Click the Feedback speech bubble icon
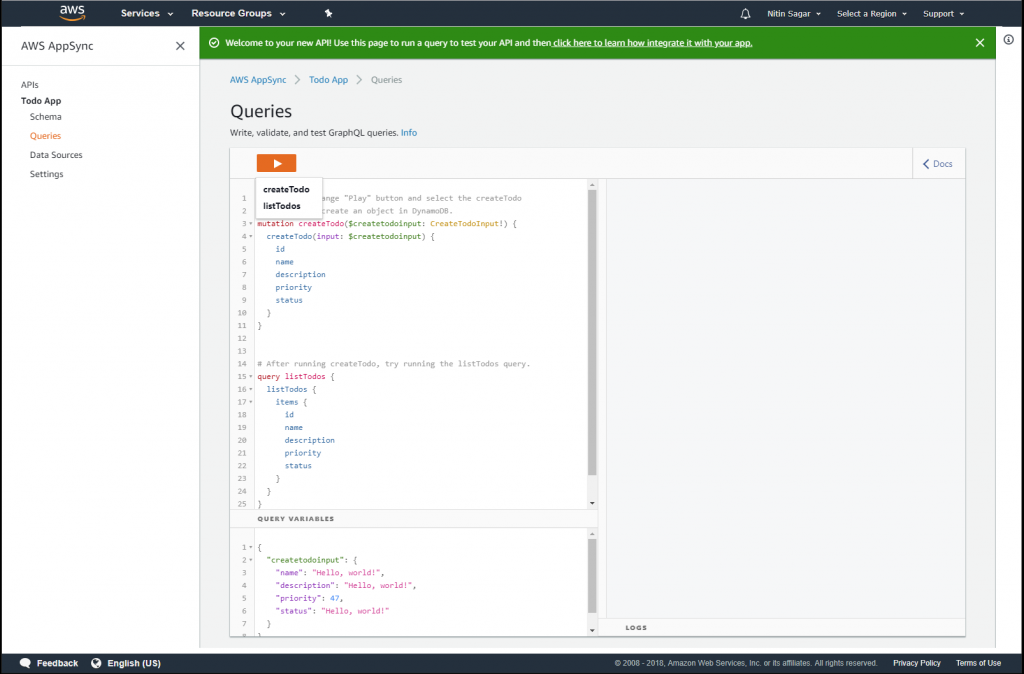1024x674 pixels. 25,663
